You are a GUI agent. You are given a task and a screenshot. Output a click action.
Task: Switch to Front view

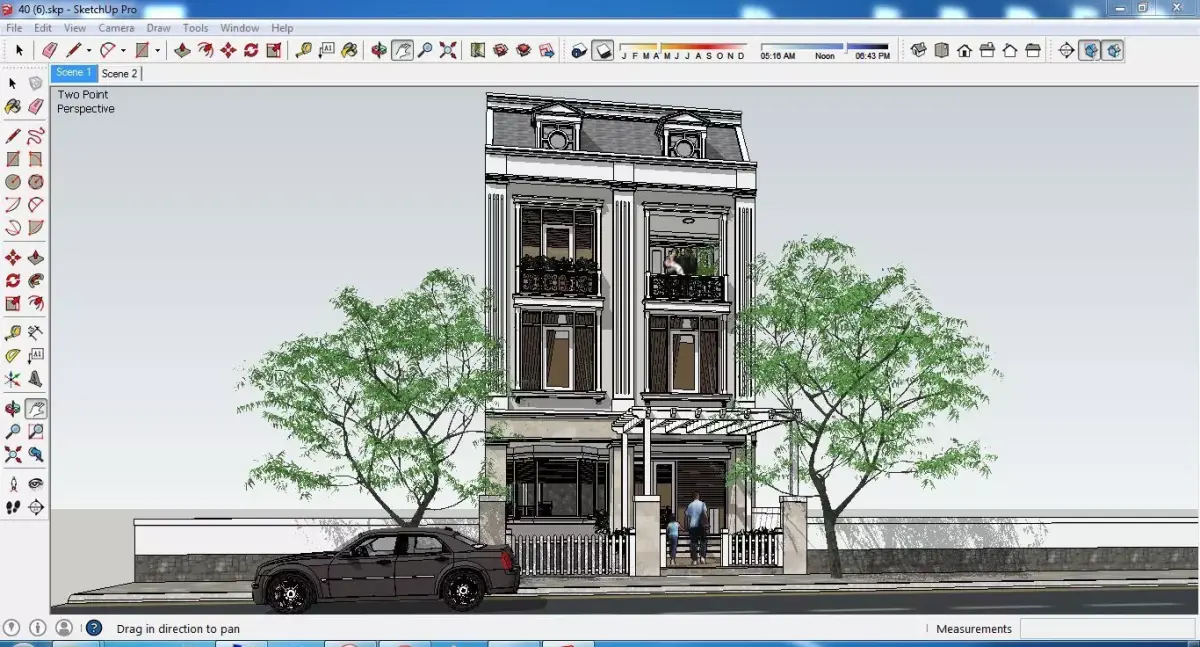coord(964,50)
